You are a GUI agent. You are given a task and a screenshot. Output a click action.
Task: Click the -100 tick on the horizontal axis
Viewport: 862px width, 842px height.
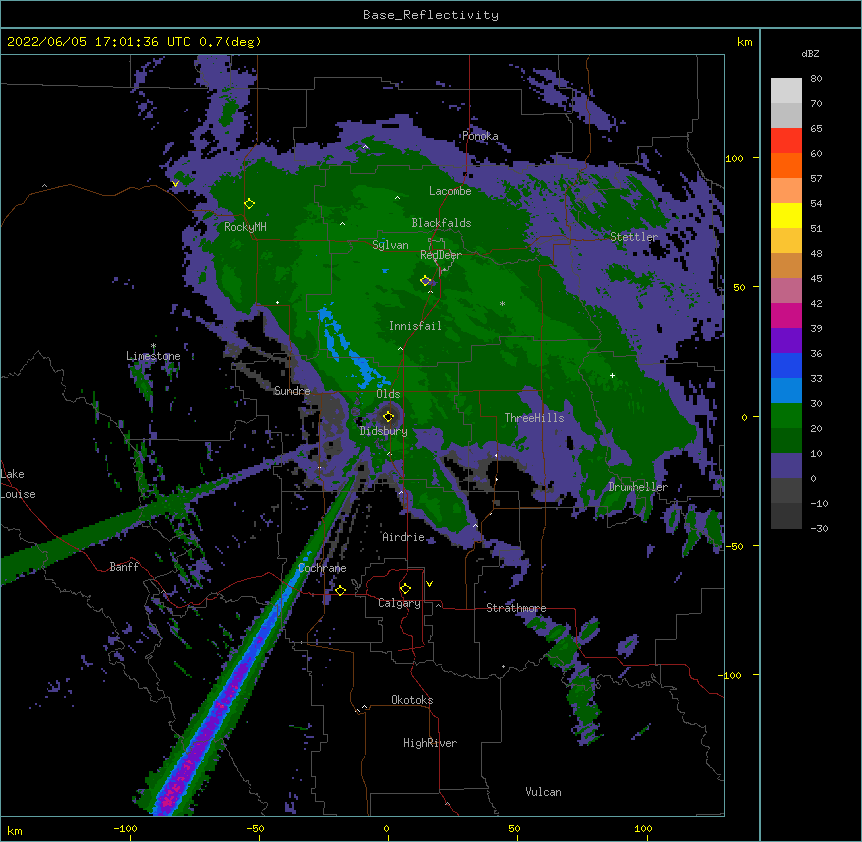[x=125, y=828]
